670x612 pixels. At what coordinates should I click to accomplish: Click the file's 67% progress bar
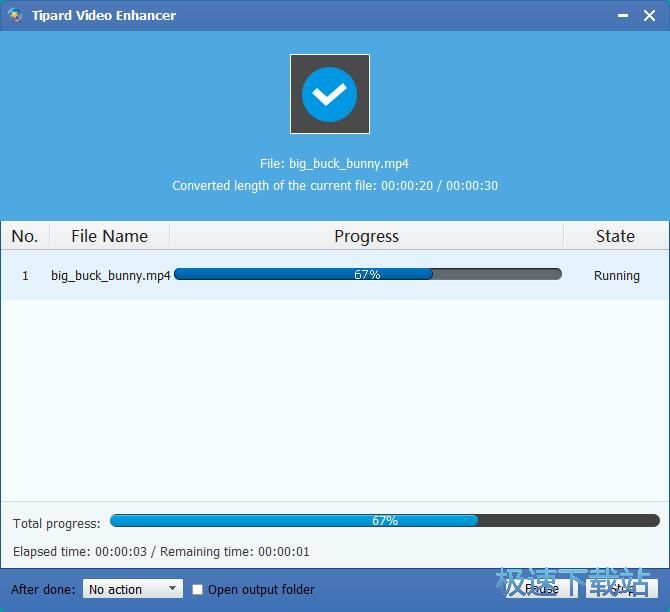(x=368, y=274)
